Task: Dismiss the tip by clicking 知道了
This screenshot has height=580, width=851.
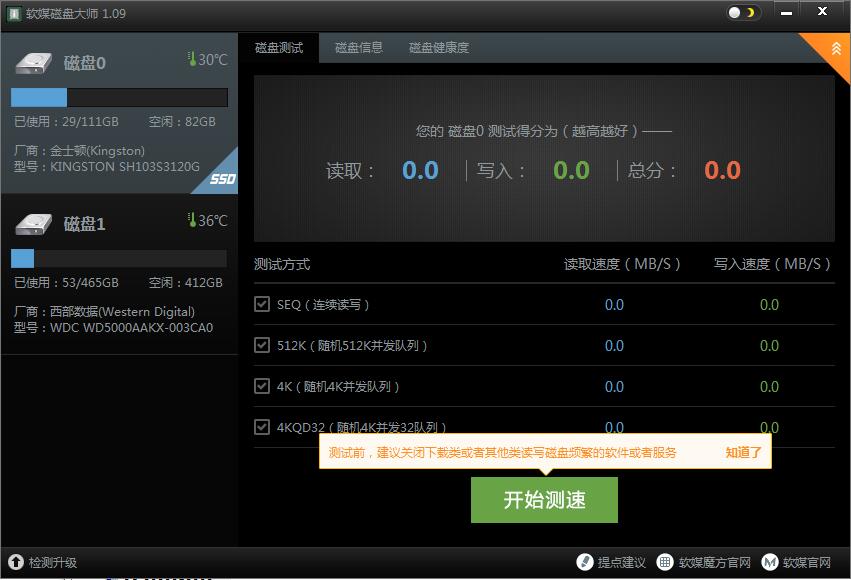Action: tap(742, 452)
